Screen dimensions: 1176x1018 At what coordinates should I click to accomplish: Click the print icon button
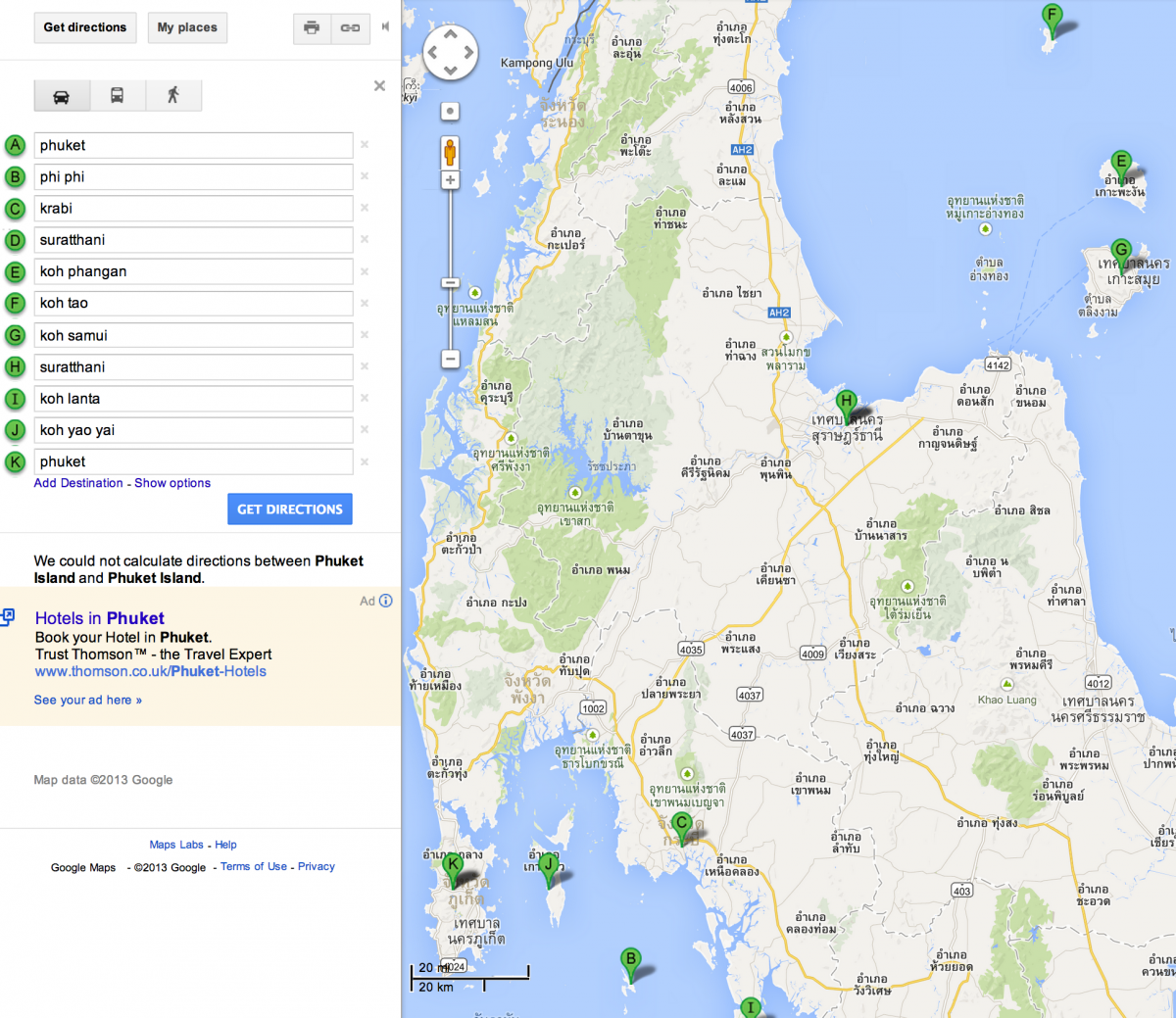(312, 28)
